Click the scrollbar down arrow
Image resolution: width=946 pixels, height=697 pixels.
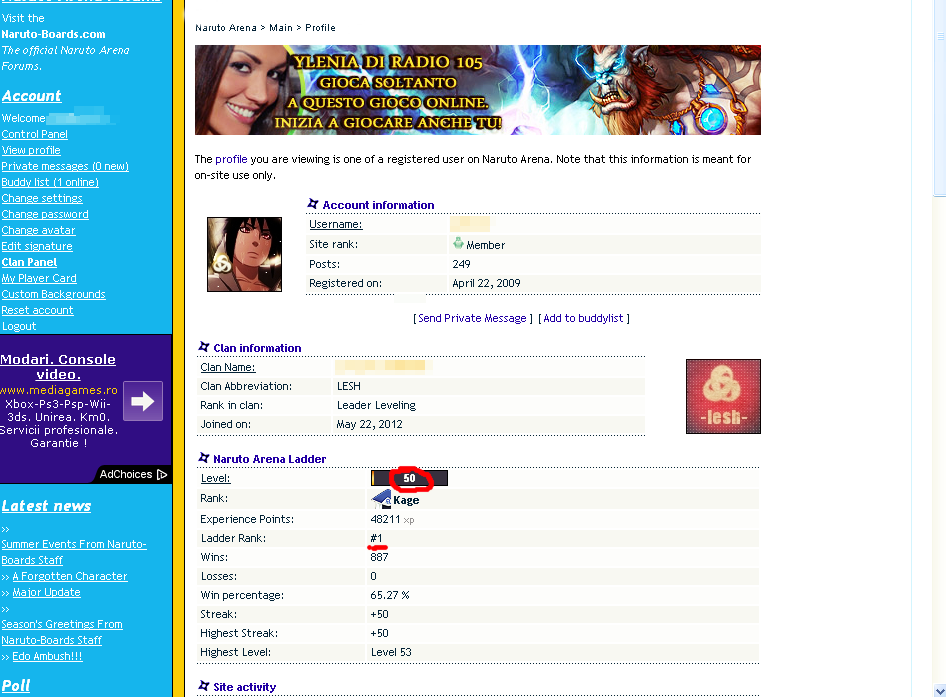(939, 690)
